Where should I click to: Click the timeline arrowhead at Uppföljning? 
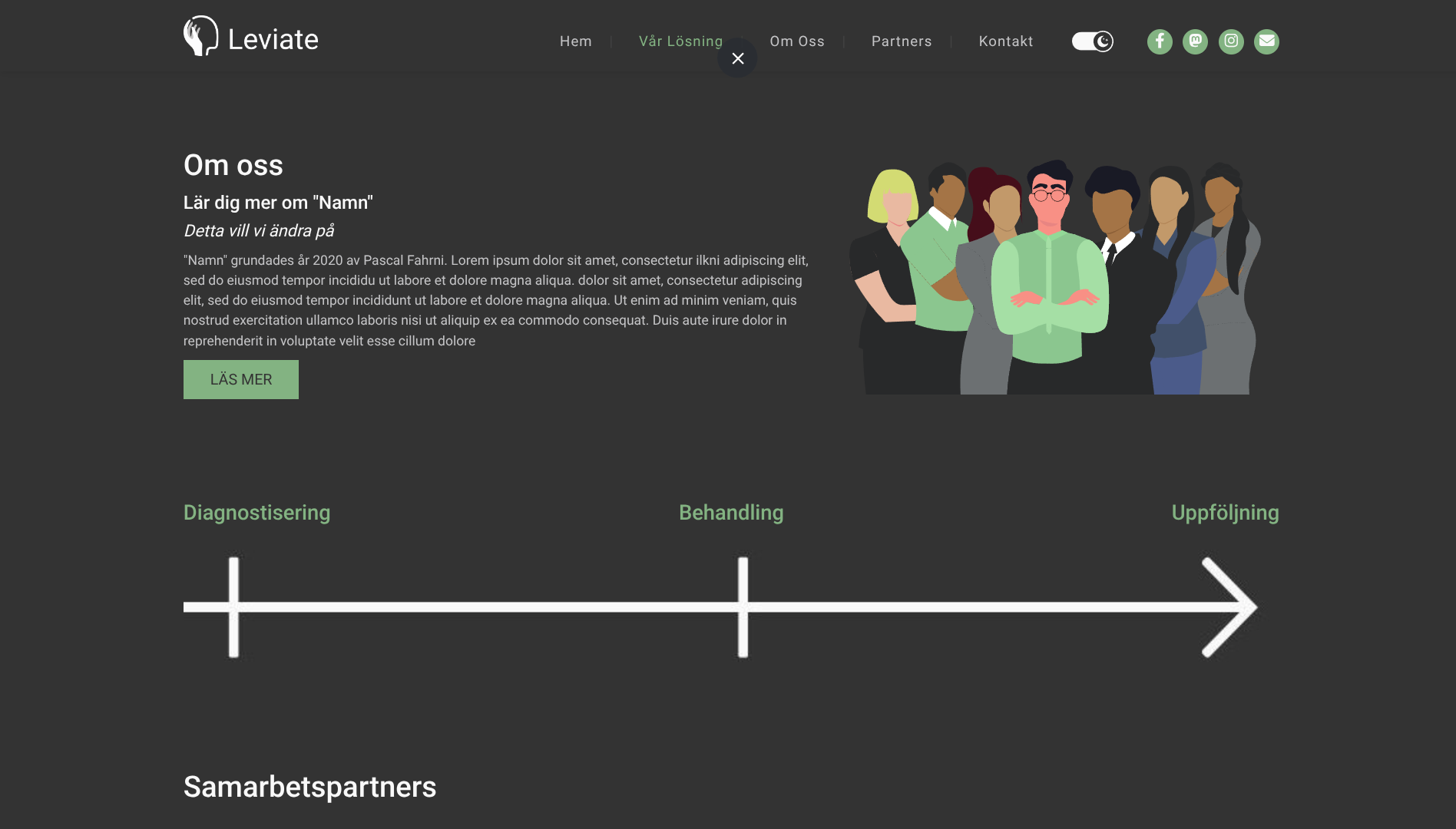coord(1229,607)
